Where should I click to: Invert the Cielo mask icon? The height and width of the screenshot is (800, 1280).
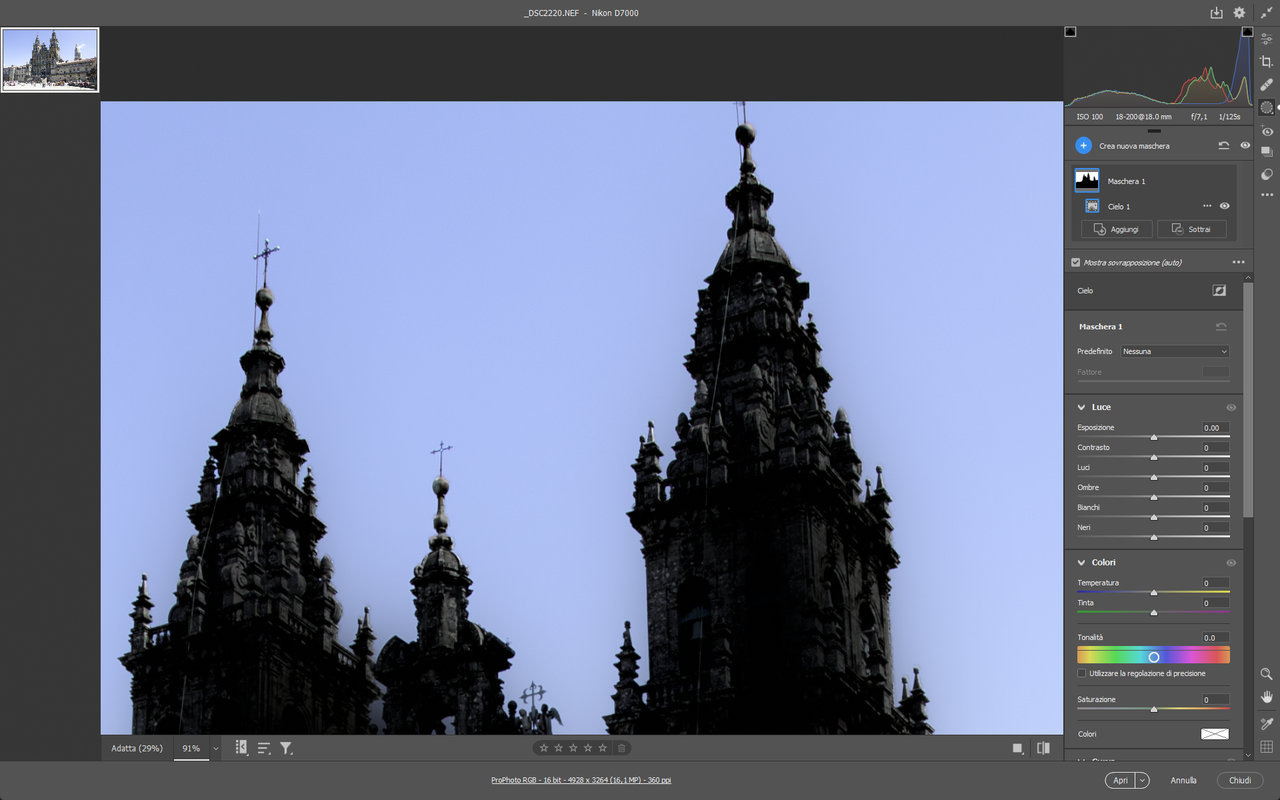1219,291
